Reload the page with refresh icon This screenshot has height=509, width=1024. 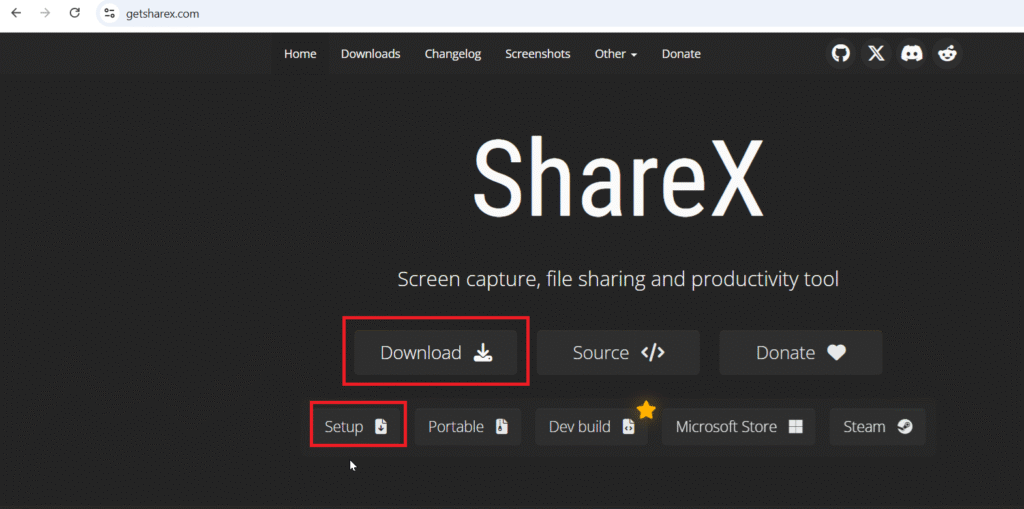[75, 13]
